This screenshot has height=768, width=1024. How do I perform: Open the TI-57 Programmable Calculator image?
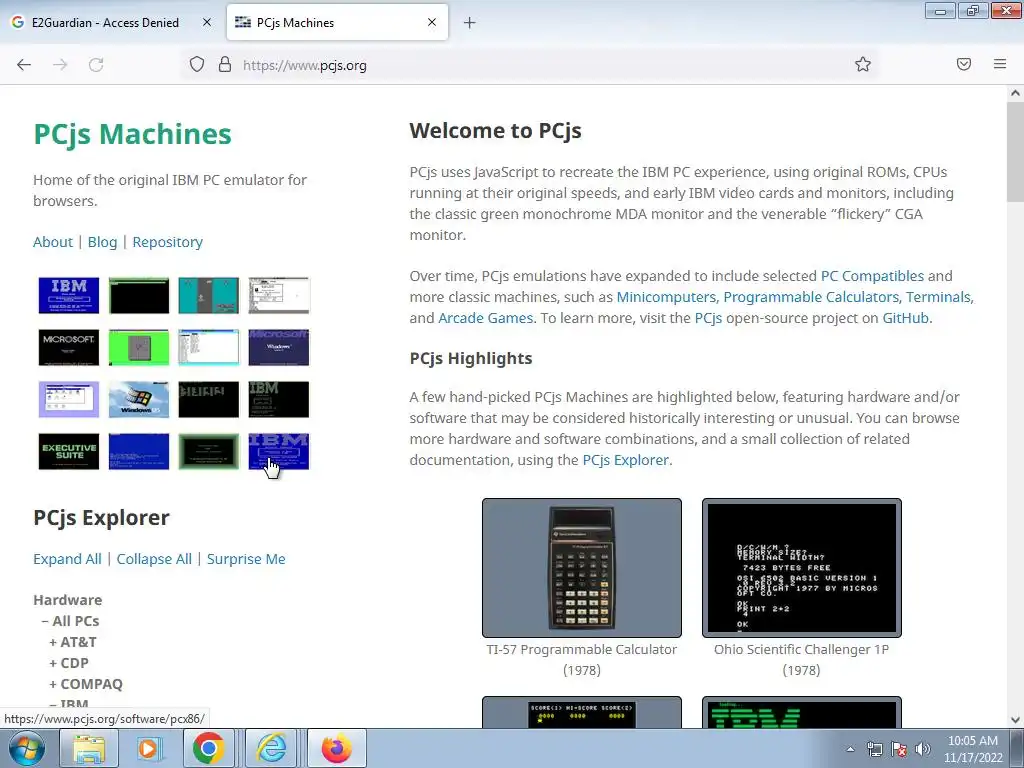pos(582,568)
